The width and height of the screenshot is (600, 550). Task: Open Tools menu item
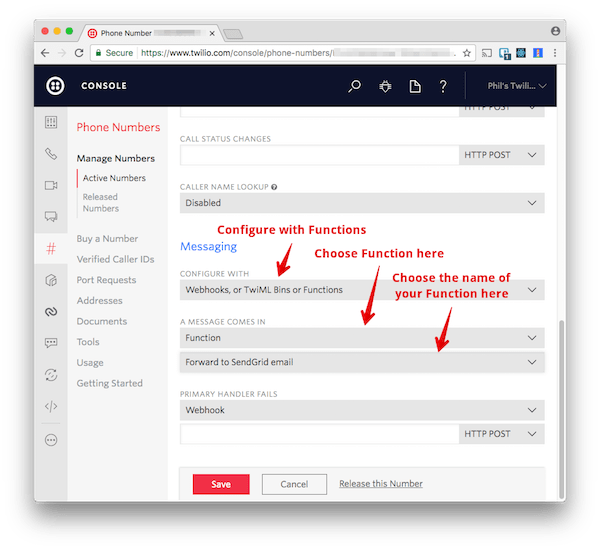88,342
